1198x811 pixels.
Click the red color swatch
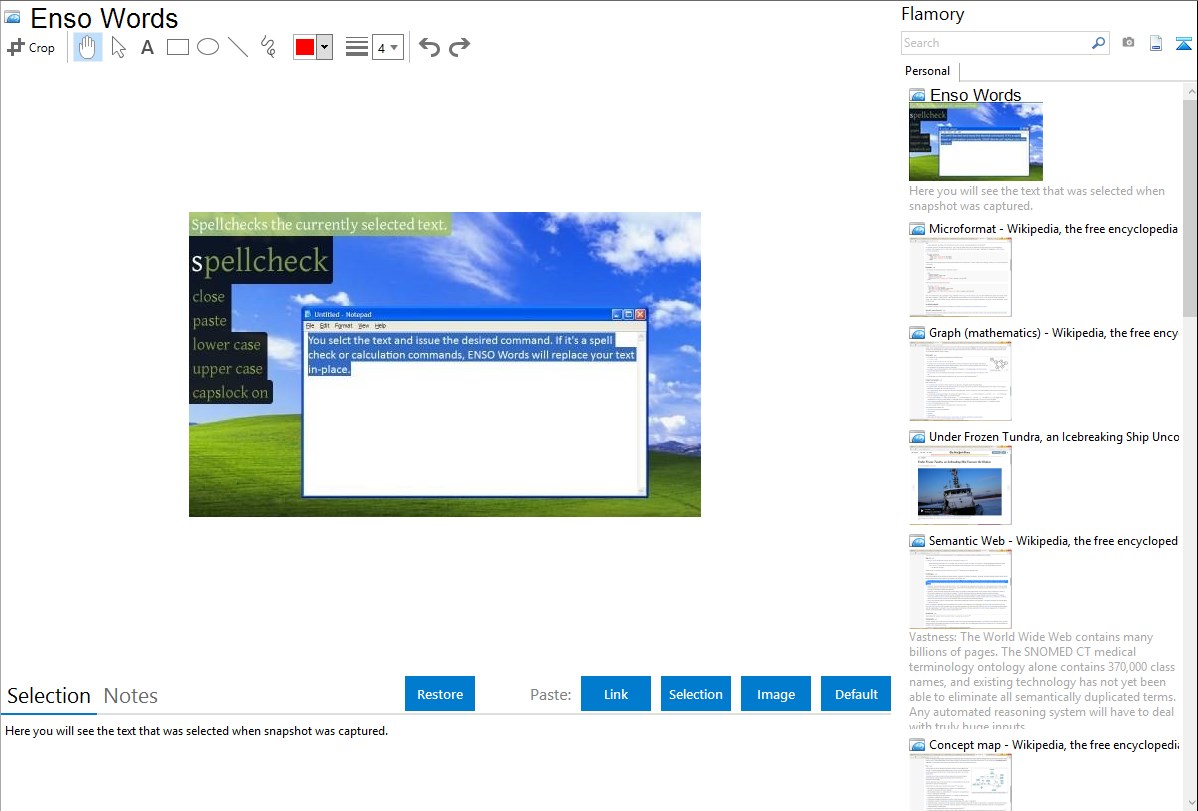[x=305, y=47]
